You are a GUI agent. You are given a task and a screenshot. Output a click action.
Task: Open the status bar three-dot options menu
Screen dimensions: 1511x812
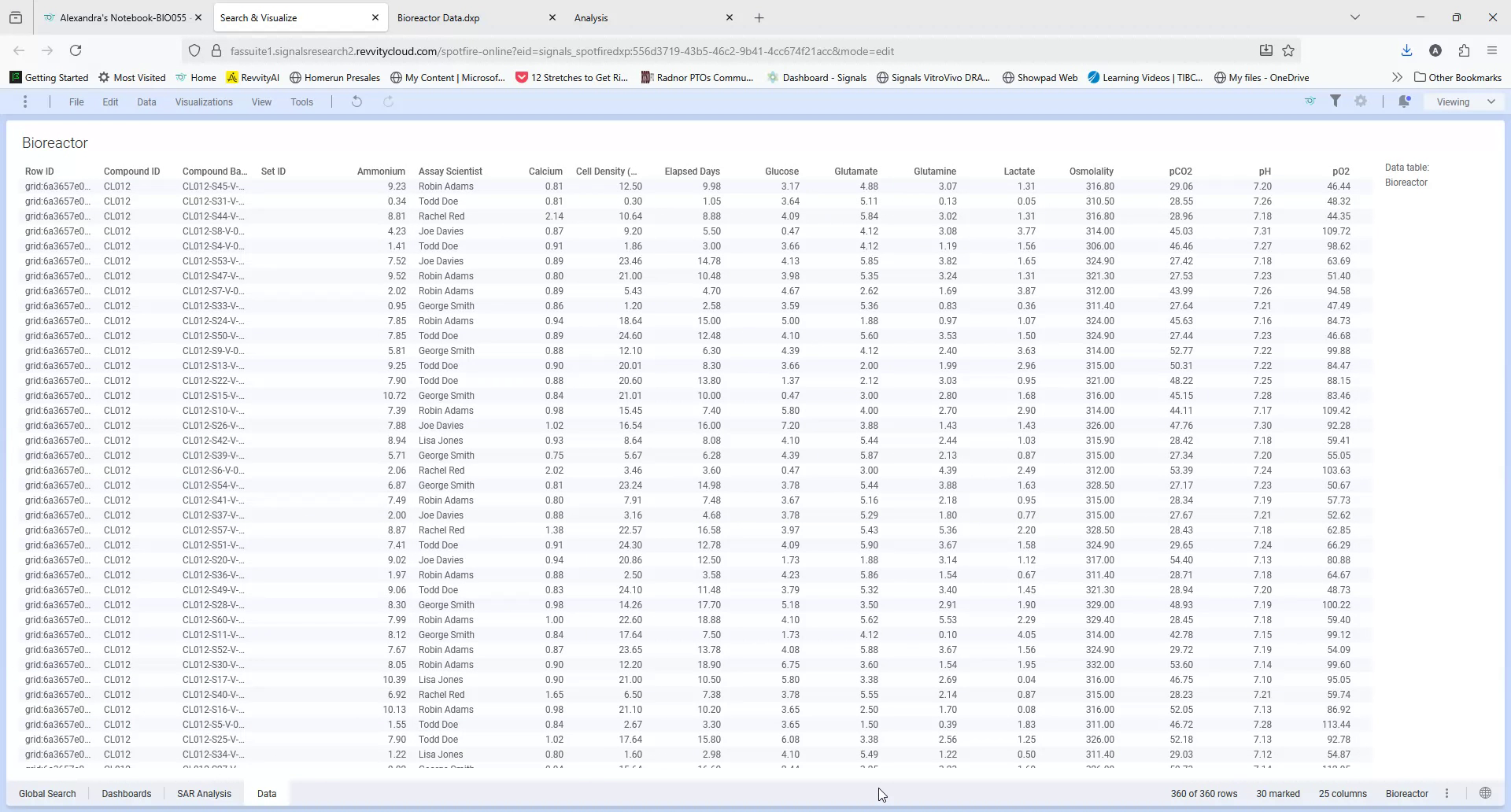coord(1446,793)
